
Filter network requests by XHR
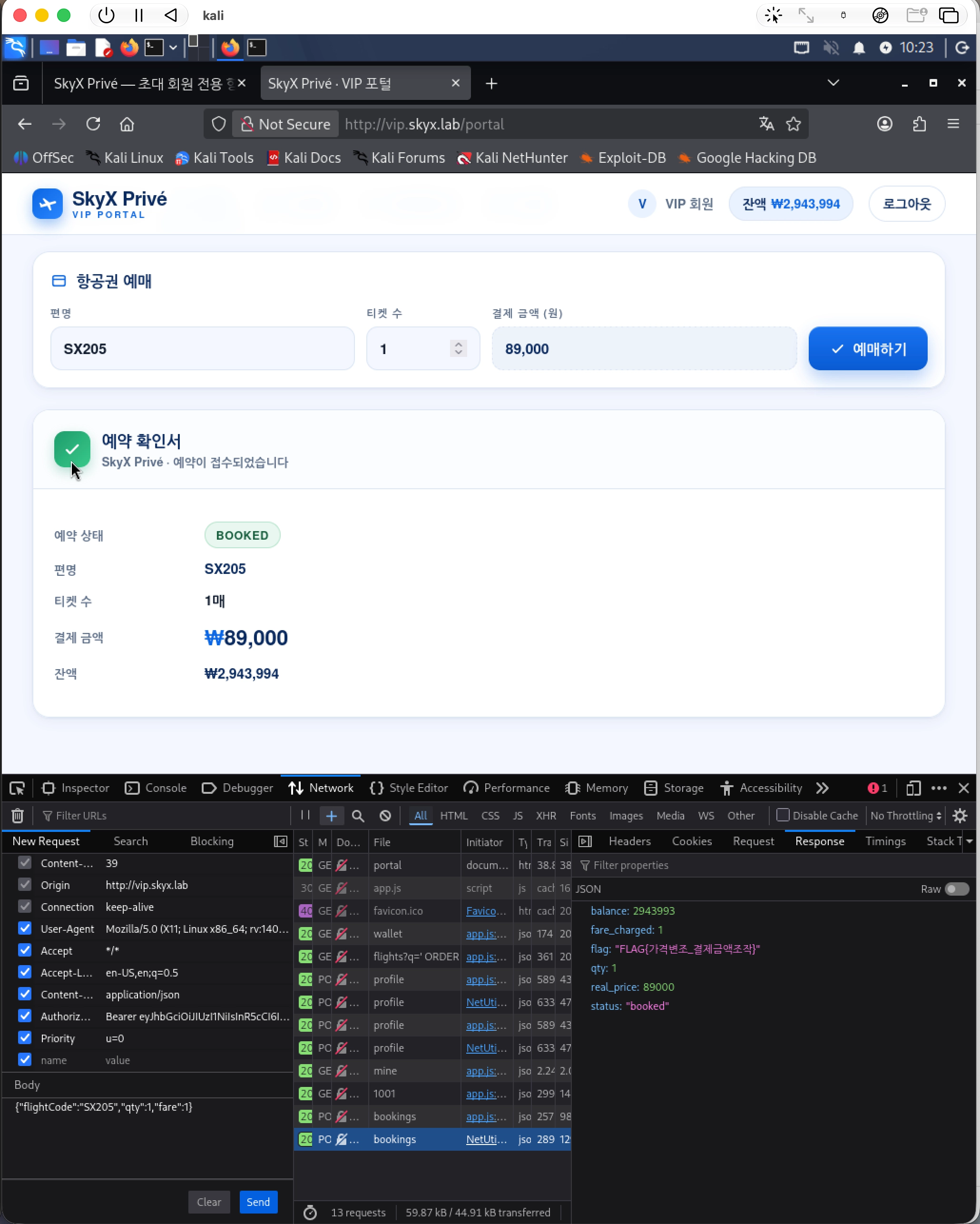[546, 816]
